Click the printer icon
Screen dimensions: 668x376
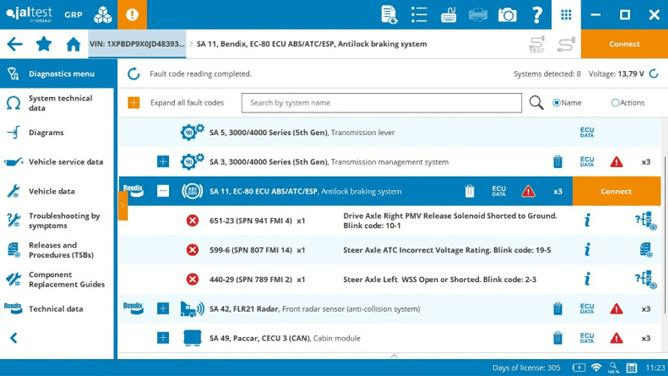click(478, 15)
